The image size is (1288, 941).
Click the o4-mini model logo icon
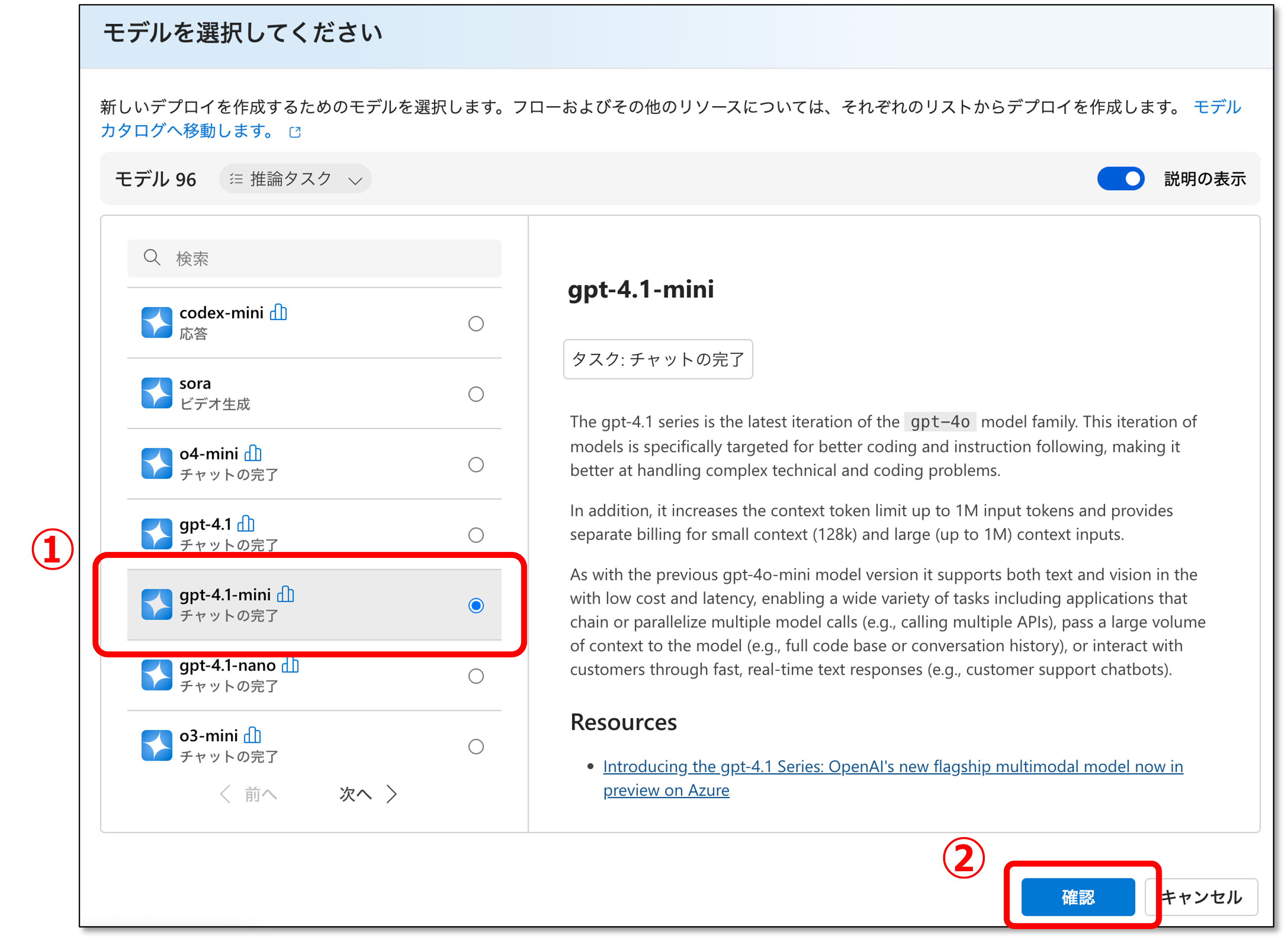(x=156, y=463)
